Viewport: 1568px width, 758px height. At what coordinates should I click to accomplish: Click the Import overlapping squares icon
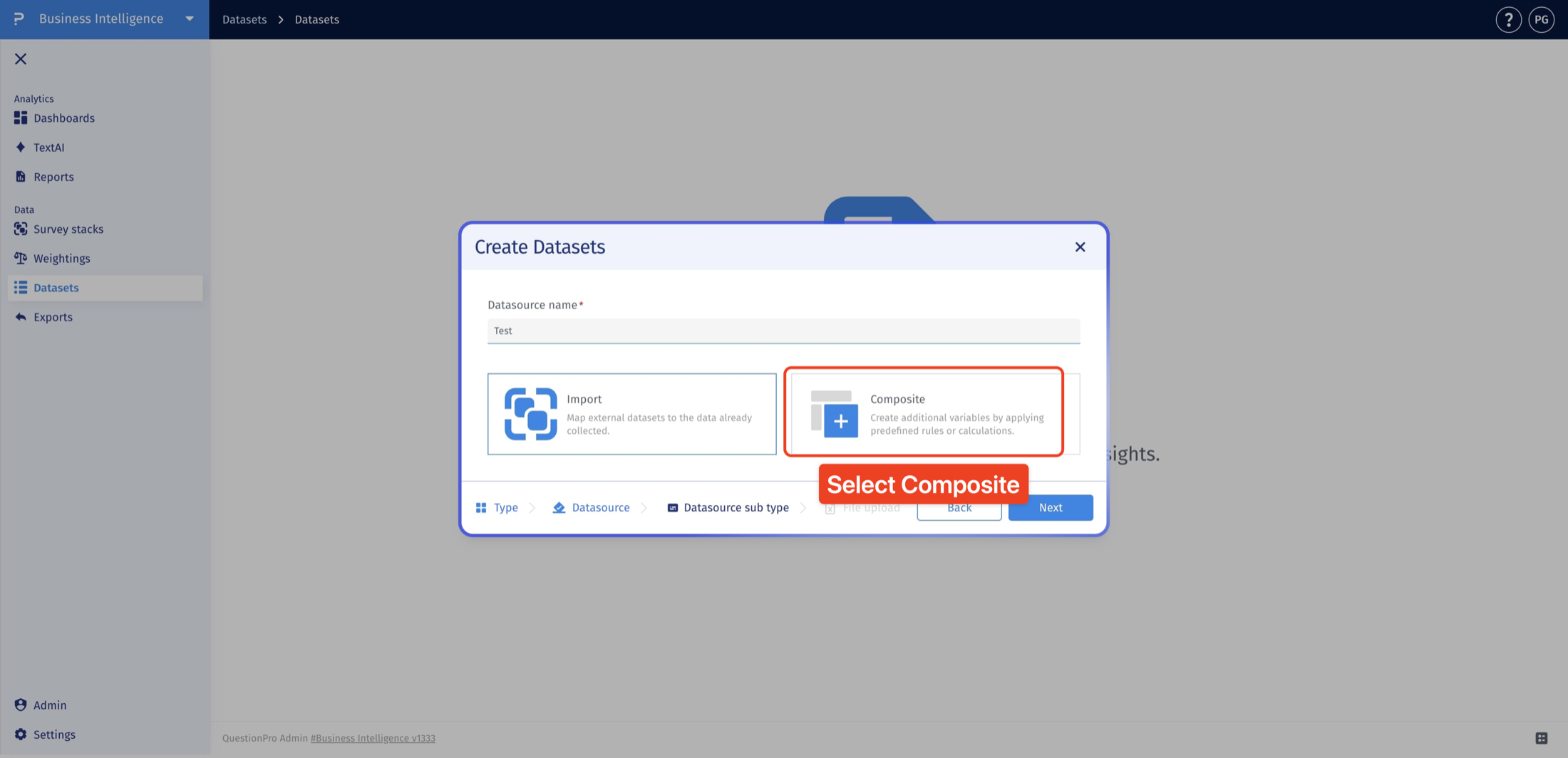pos(530,414)
